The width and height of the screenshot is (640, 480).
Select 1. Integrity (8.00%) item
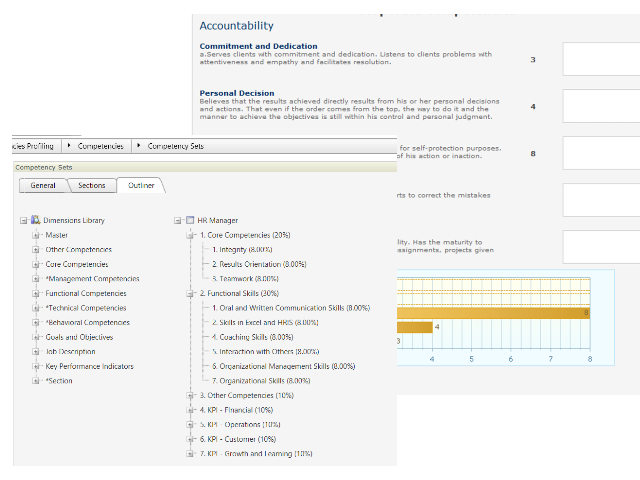[x=242, y=250]
